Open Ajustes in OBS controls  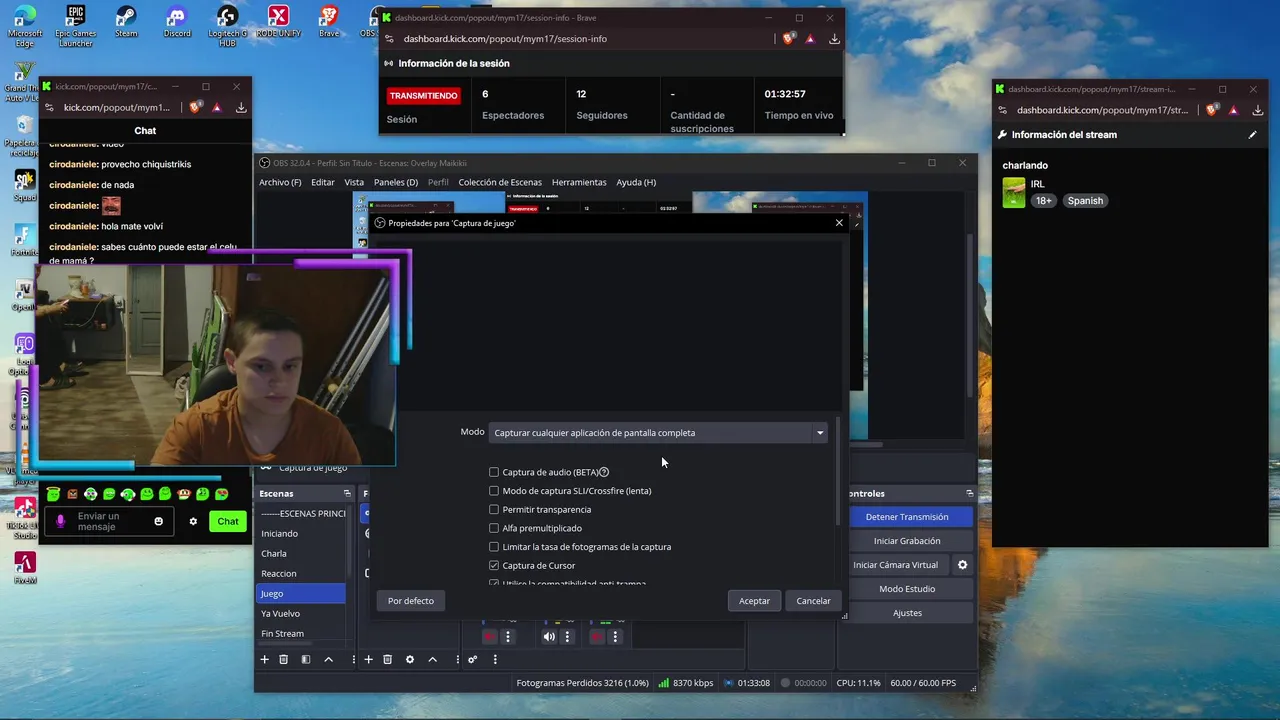(x=907, y=613)
